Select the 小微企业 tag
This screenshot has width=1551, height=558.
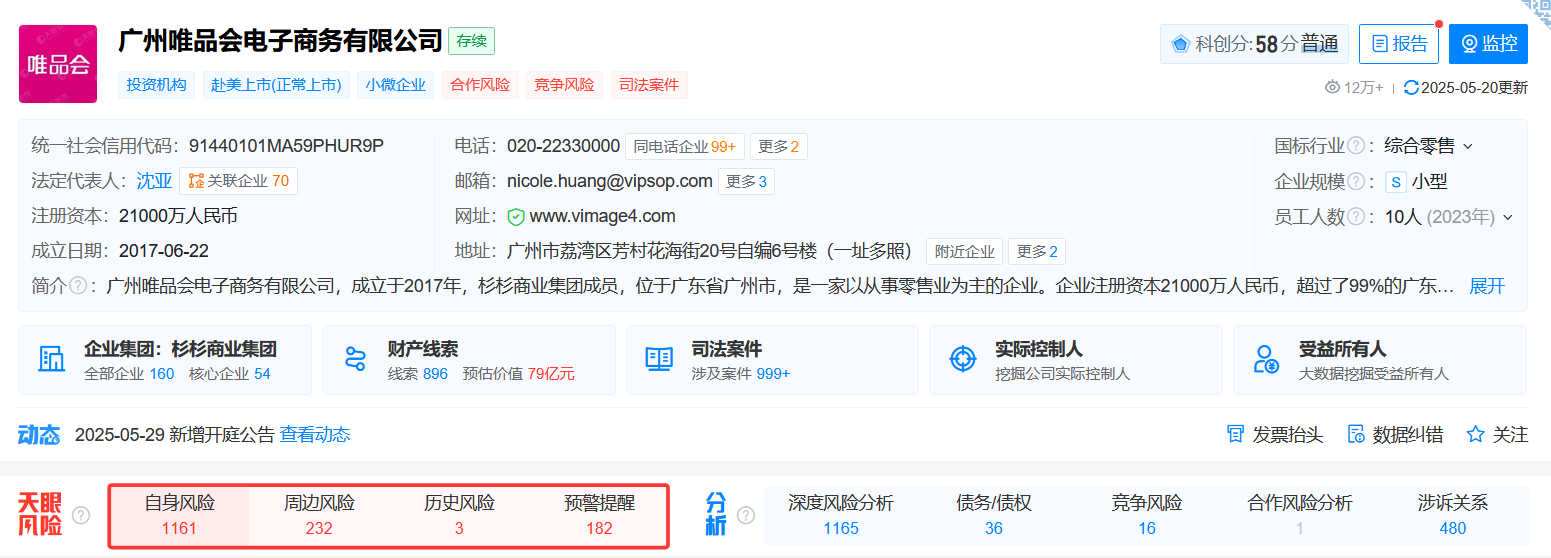coord(396,85)
